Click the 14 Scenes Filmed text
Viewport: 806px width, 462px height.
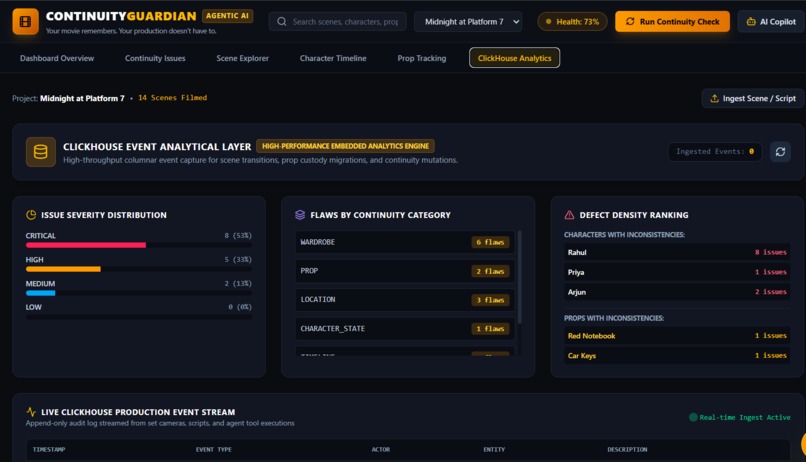pos(173,98)
